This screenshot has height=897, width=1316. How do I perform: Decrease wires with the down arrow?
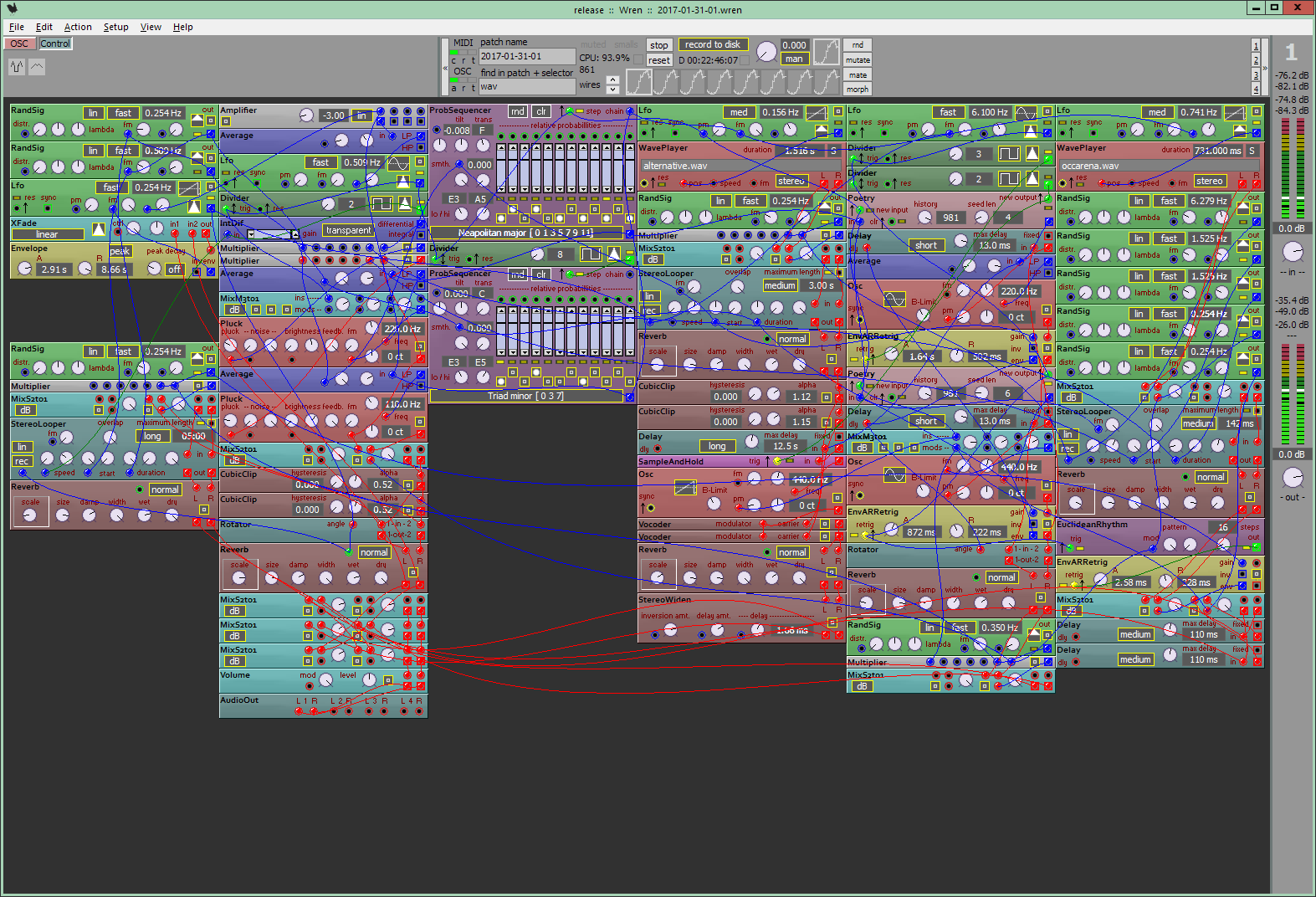[613, 90]
